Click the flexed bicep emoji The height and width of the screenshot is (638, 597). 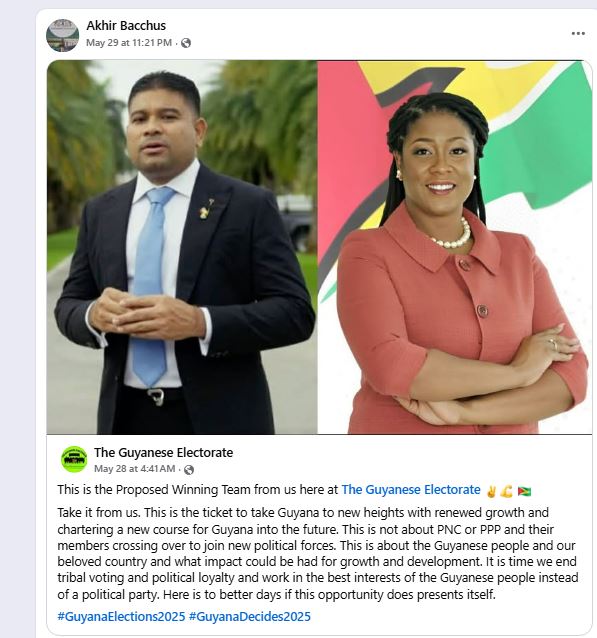pyautogui.click(x=507, y=491)
